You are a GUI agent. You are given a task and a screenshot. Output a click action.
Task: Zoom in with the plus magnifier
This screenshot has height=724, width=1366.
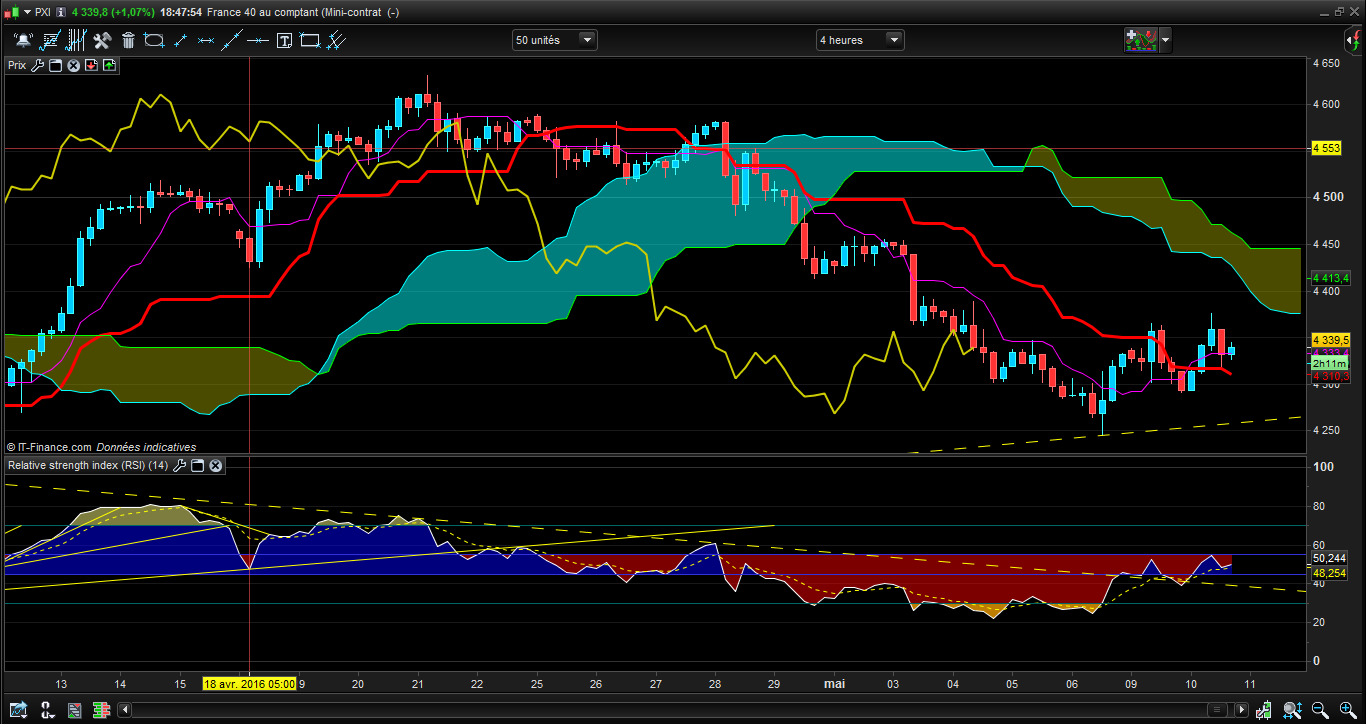pyautogui.click(x=1346, y=710)
